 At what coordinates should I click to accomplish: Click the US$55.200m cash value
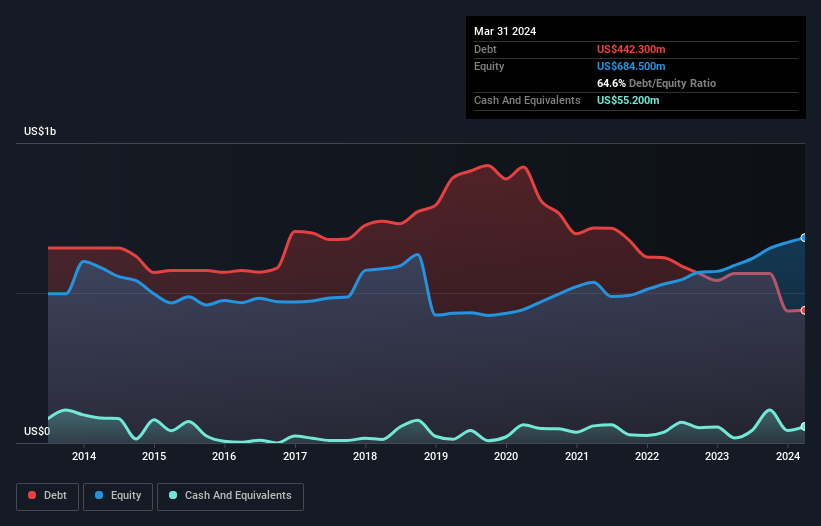pos(628,100)
